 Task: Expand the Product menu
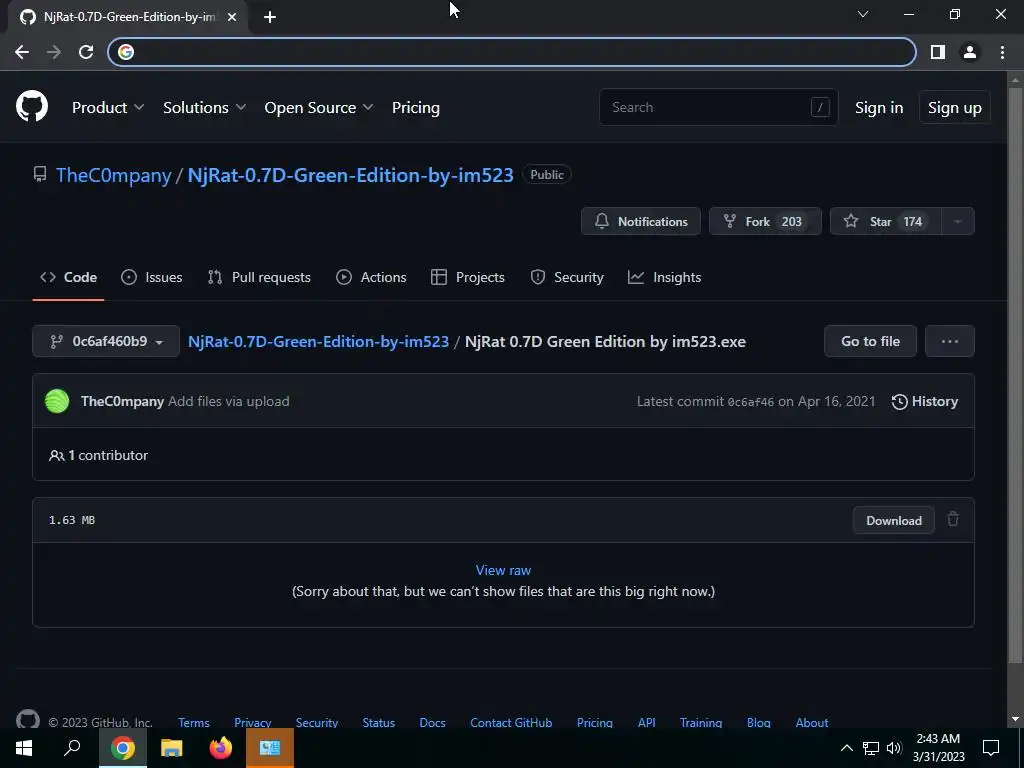point(108,107)
